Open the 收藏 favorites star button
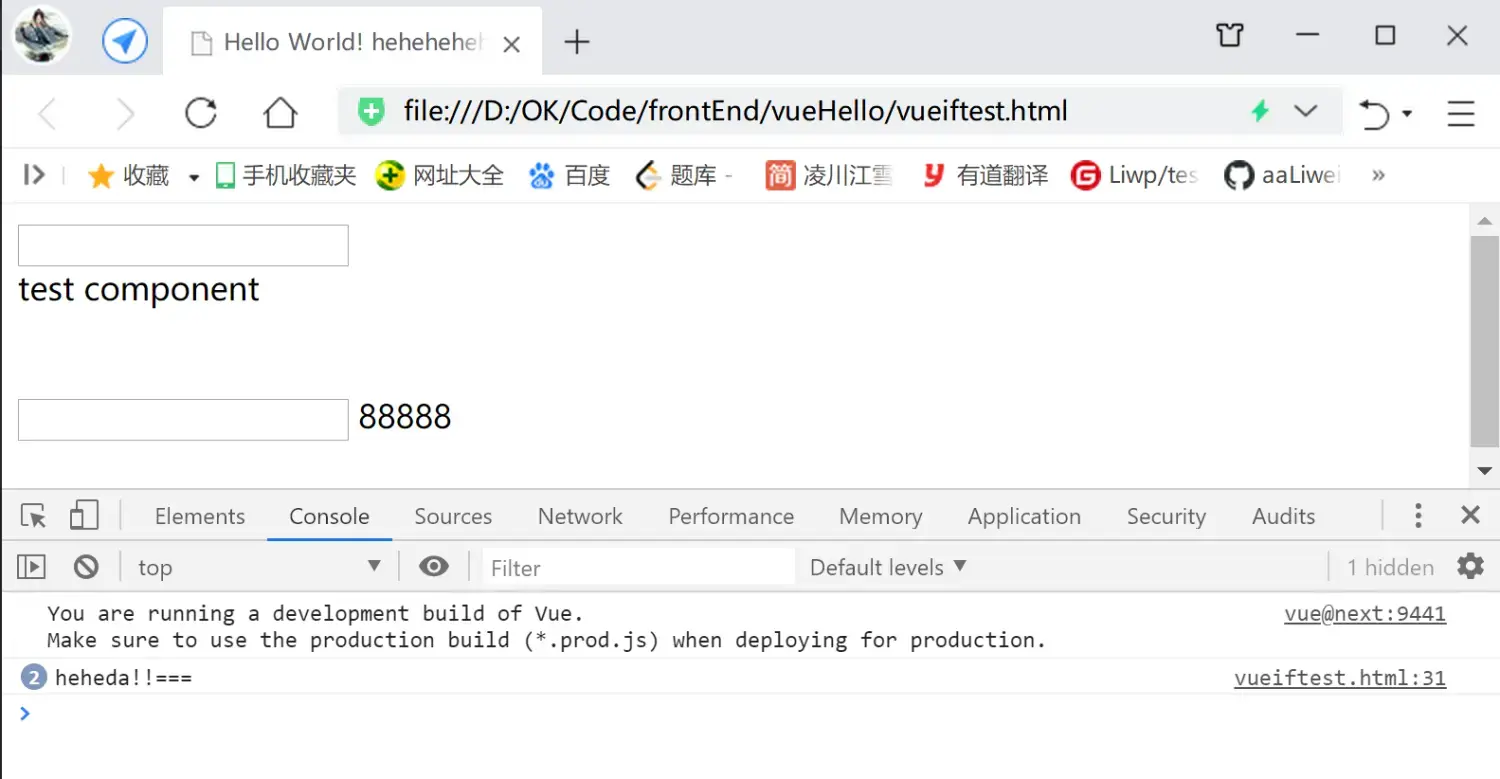1500x779 pixels. pyautogui.click(x=128, y=176)
